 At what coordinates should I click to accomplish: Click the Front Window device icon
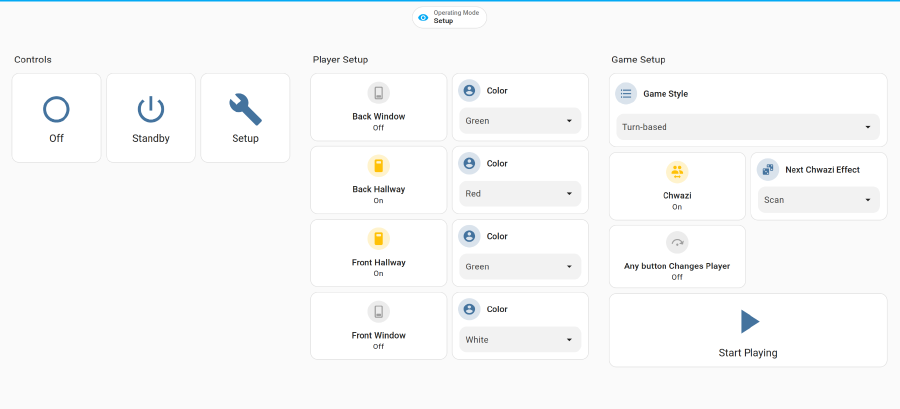(379, 311)
